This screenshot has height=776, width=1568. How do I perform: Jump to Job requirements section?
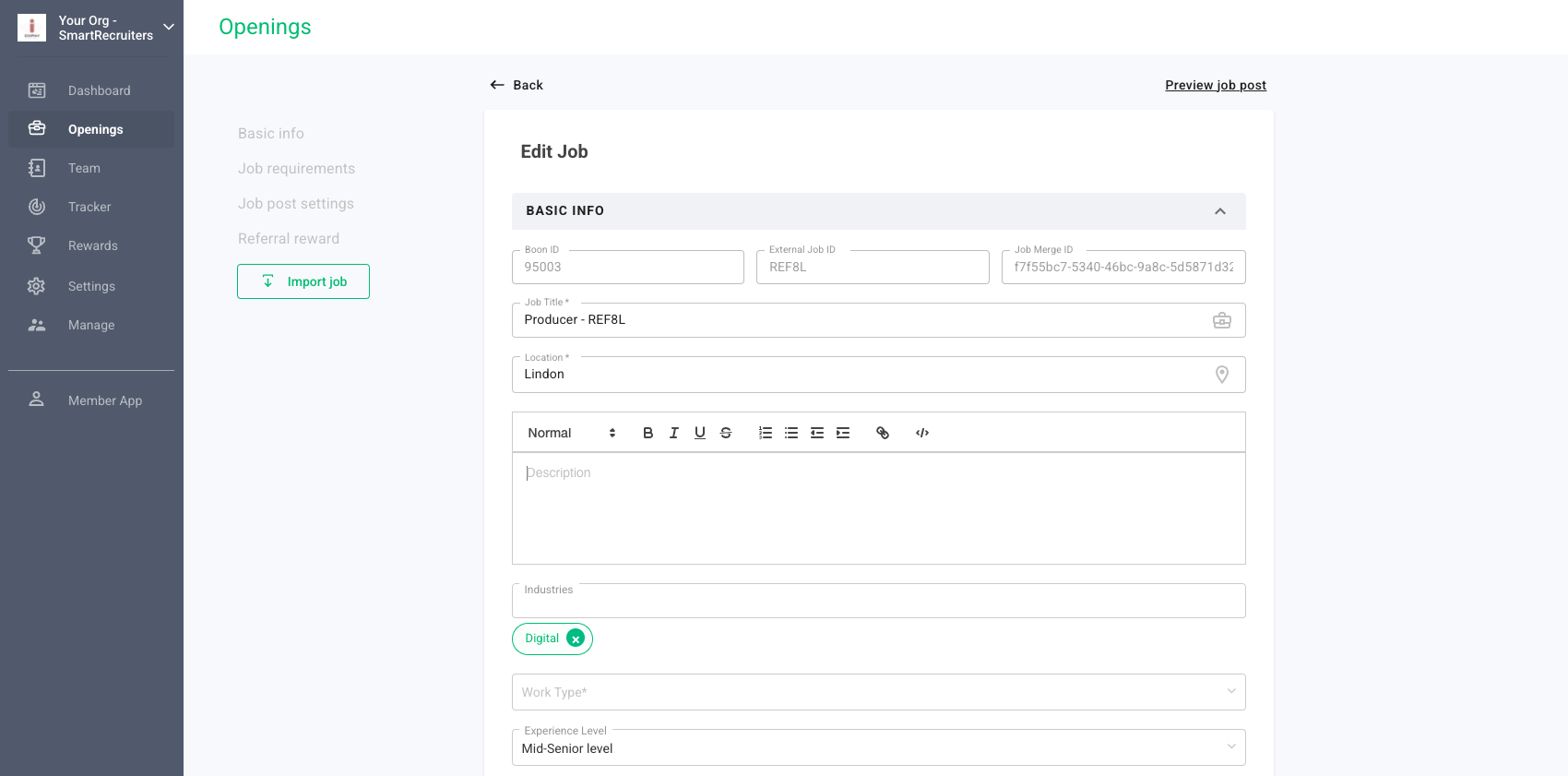tap(296, 169)
